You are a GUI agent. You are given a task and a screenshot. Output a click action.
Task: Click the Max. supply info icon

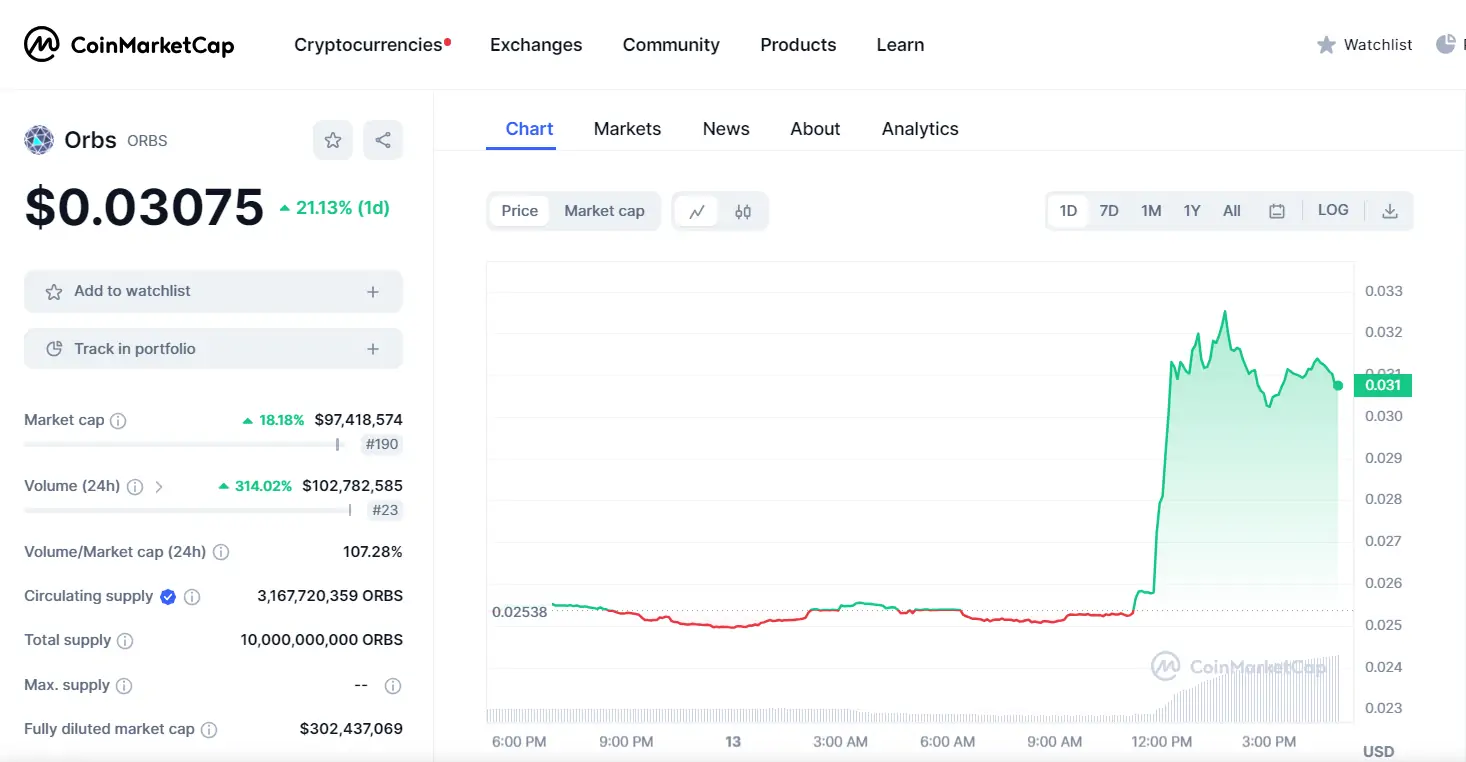124,686
